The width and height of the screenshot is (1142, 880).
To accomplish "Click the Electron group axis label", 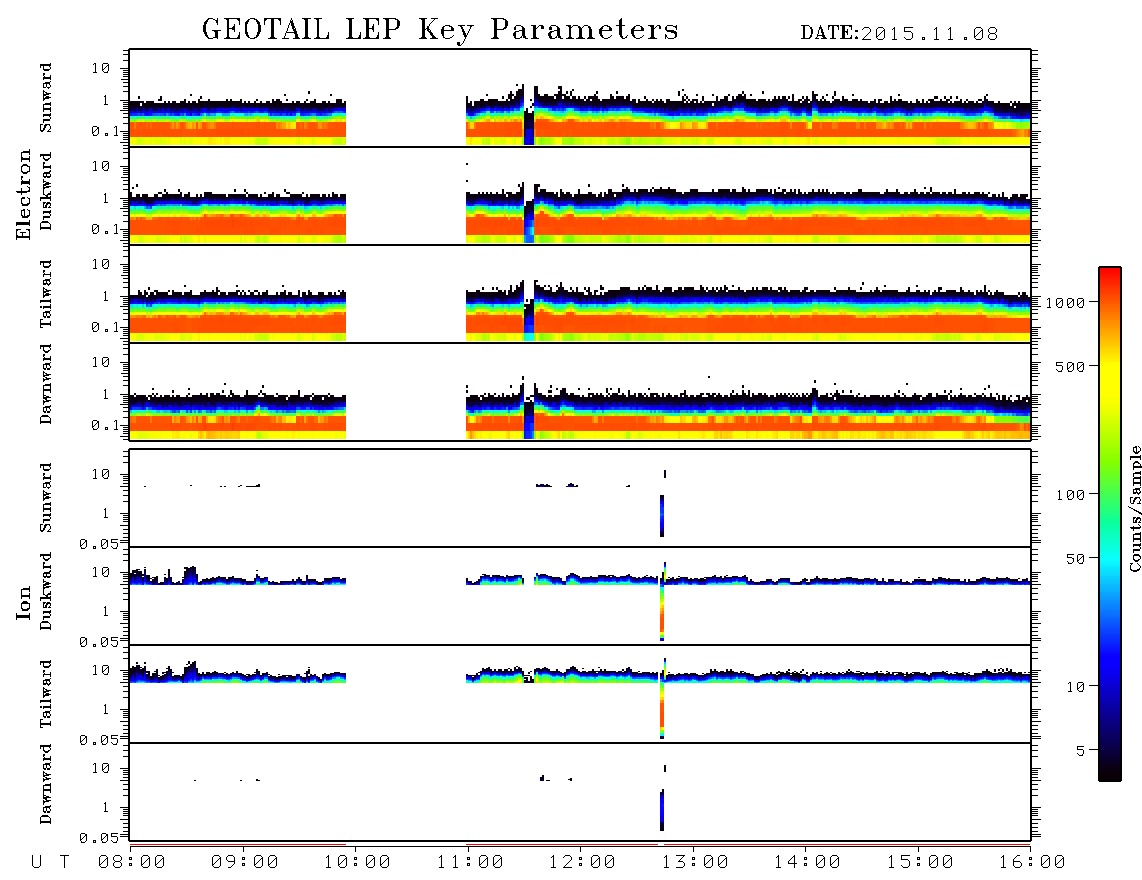I will [24, 195].
